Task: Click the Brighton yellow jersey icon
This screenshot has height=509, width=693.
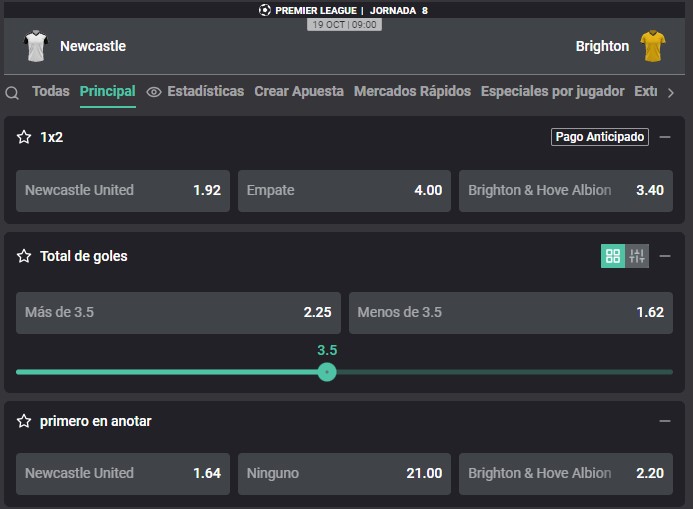Action: [653, 46]
